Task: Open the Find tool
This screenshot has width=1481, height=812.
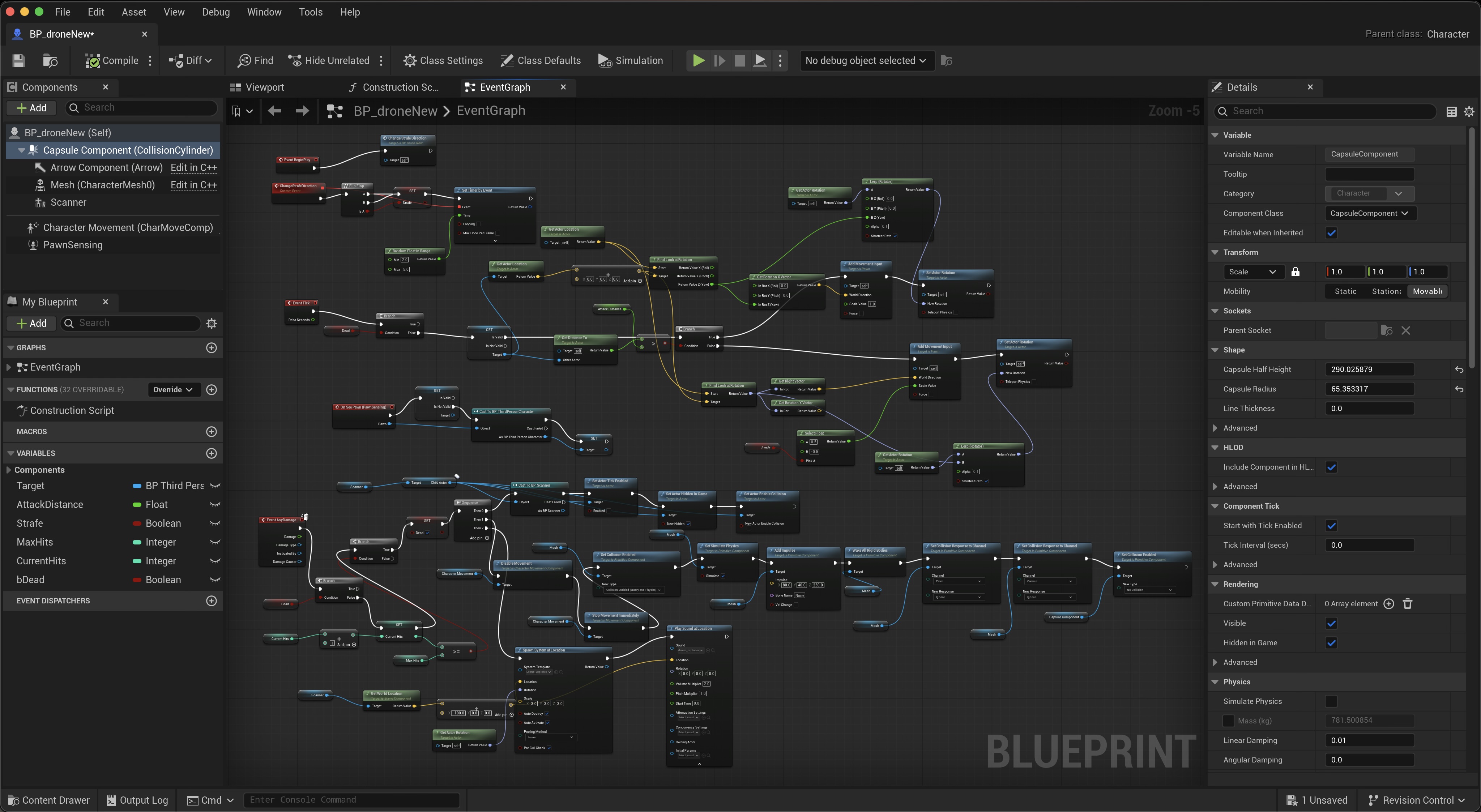Action: pyautogui.click(x=255, y=60)
